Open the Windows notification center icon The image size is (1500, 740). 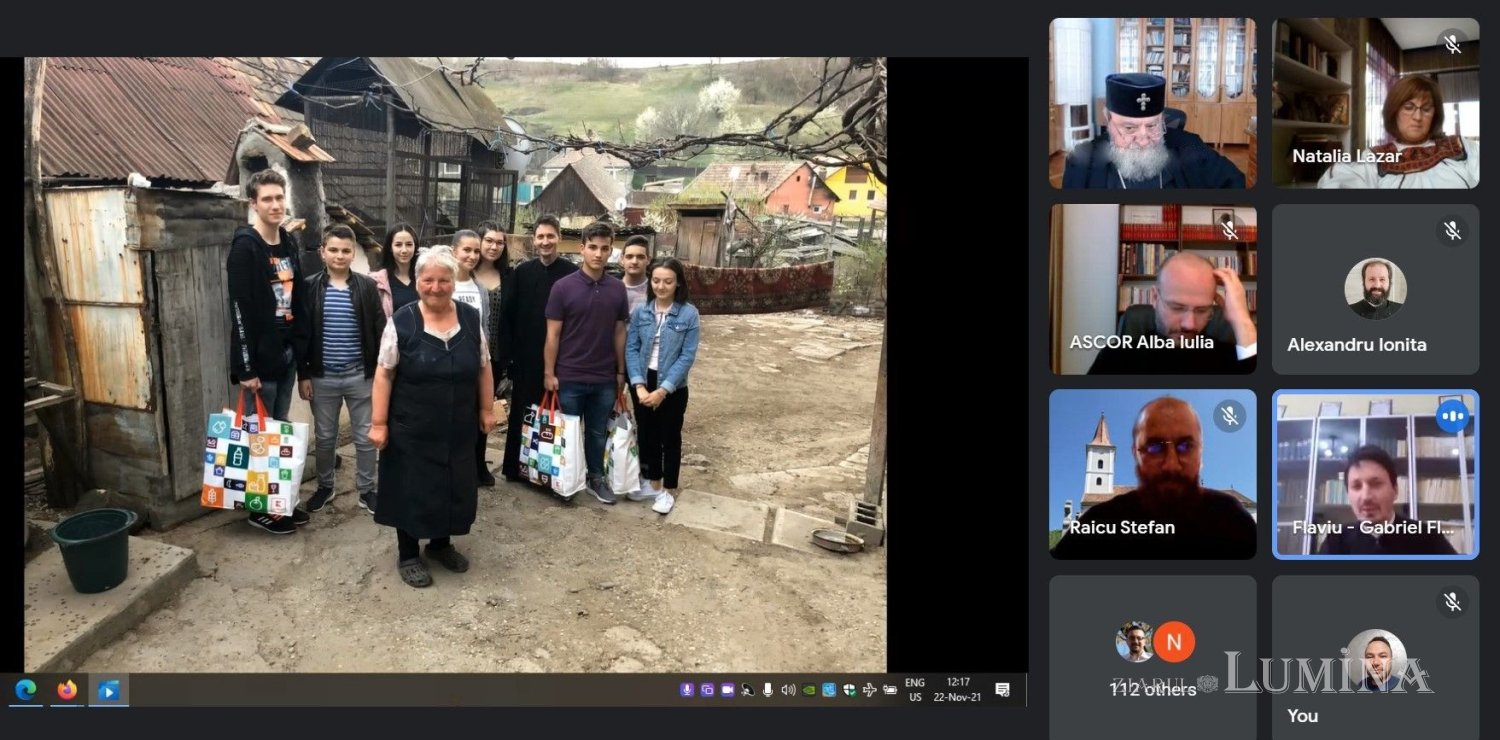tap(1002, 689)
